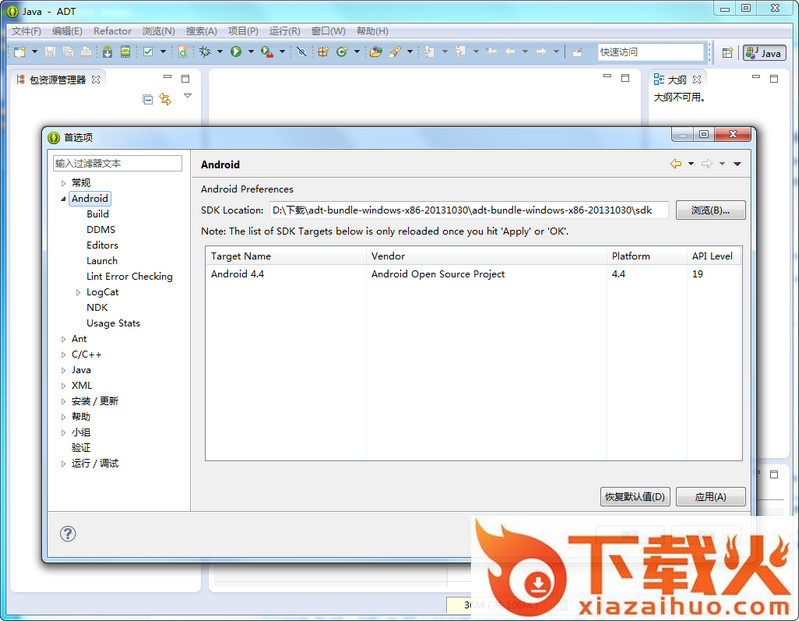Click the back arrow in preferences header
This screenshot has height=621, width=799.
[676, 164]
